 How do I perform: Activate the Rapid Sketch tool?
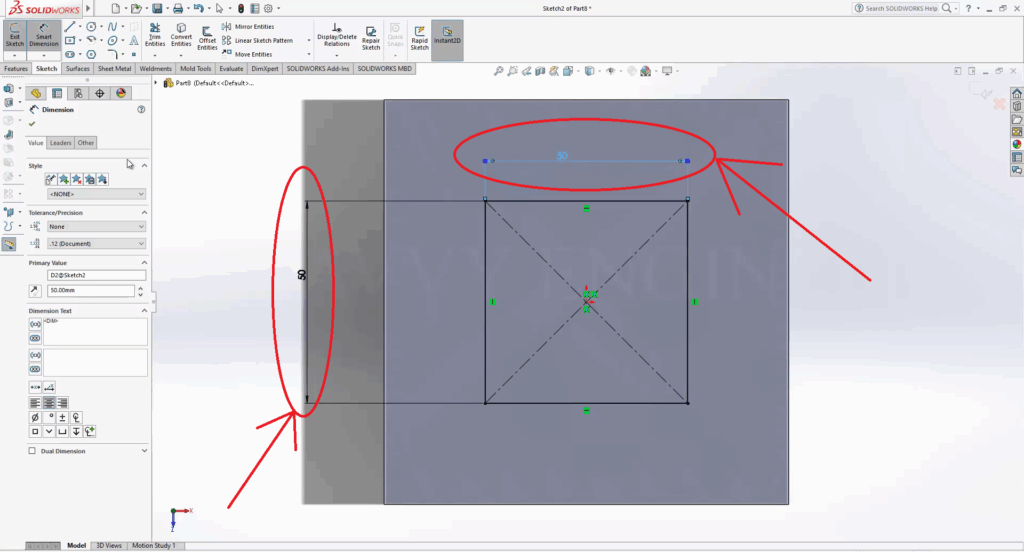click(419, 38)
